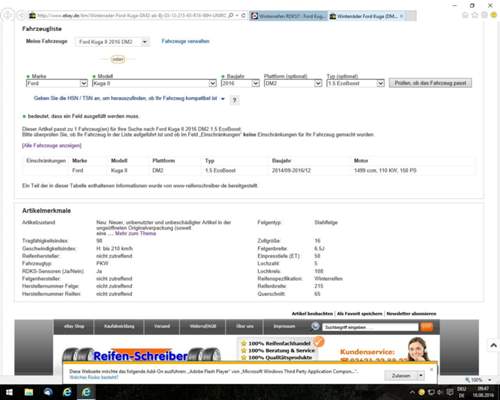
Task: Open the Baujahr dropdown showing 2016
Action: click(240, 83)
